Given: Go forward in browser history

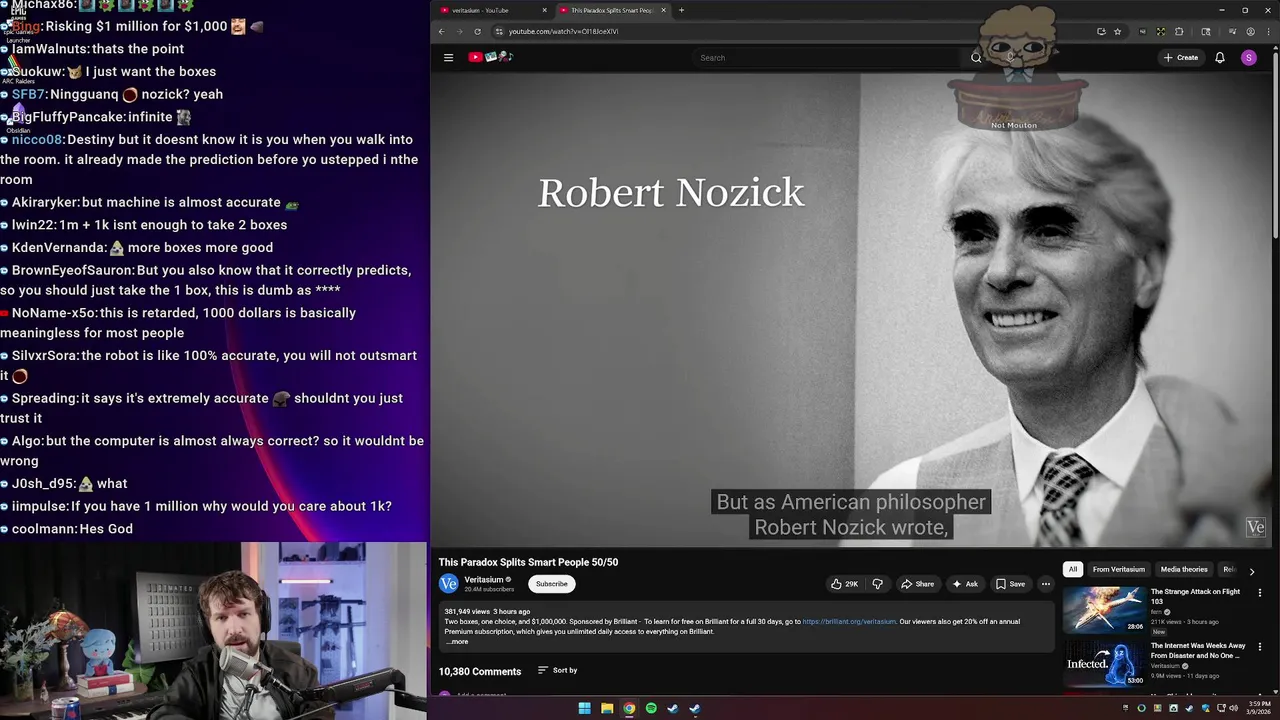Looking at the screenshot, I should [x=459, y=31].
